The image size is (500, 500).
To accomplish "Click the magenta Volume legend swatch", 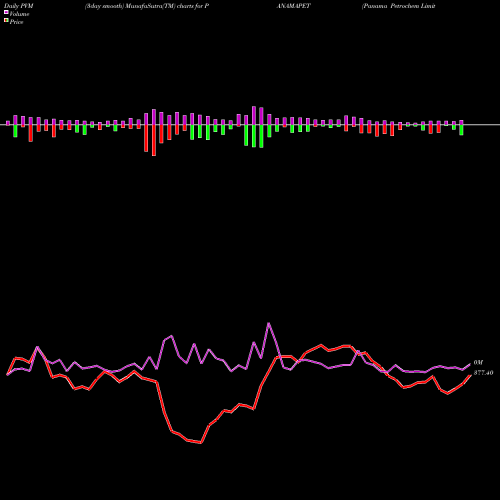I will 6,13.
